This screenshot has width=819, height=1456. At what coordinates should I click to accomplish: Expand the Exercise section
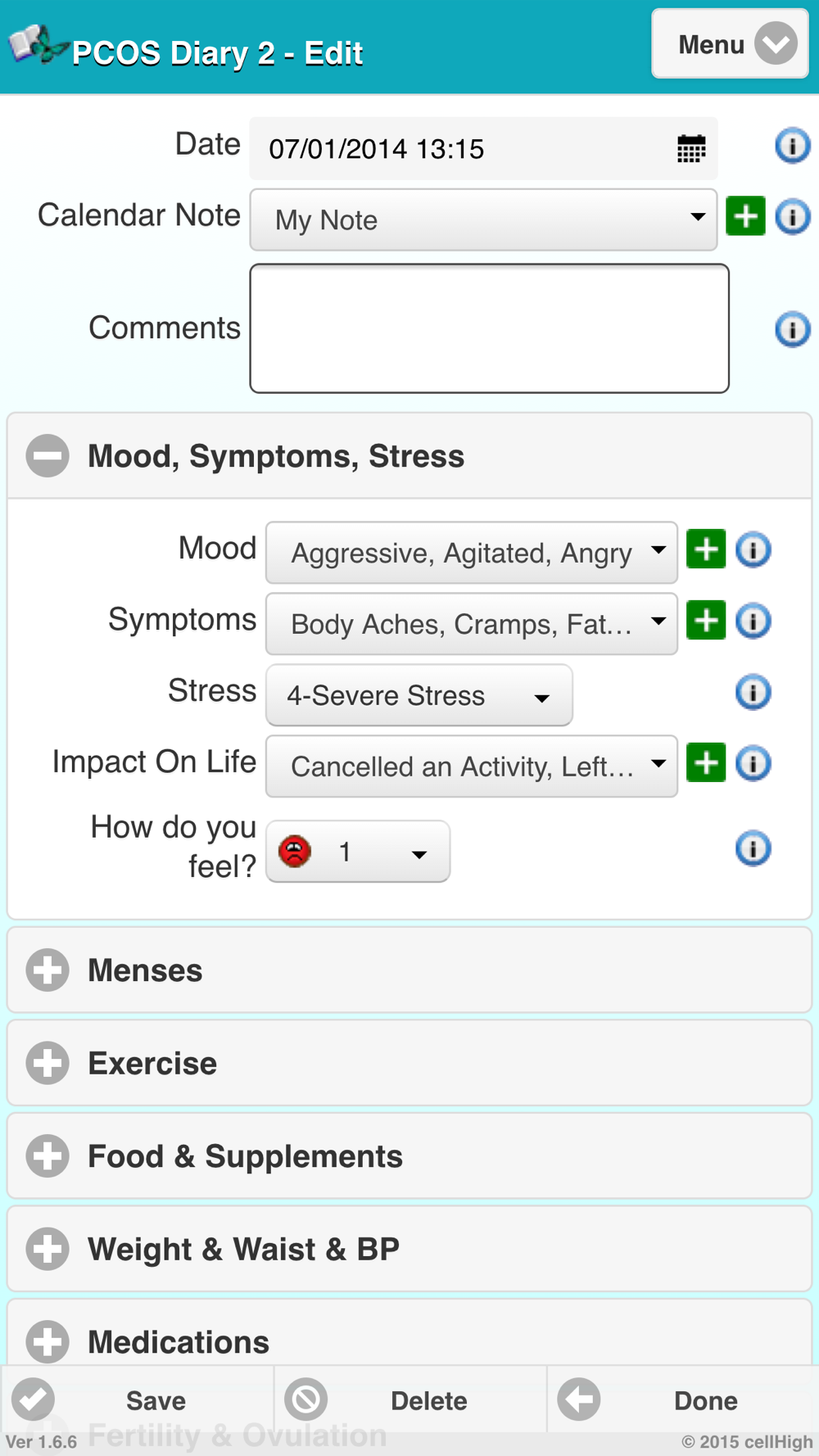click(48, 1063)
